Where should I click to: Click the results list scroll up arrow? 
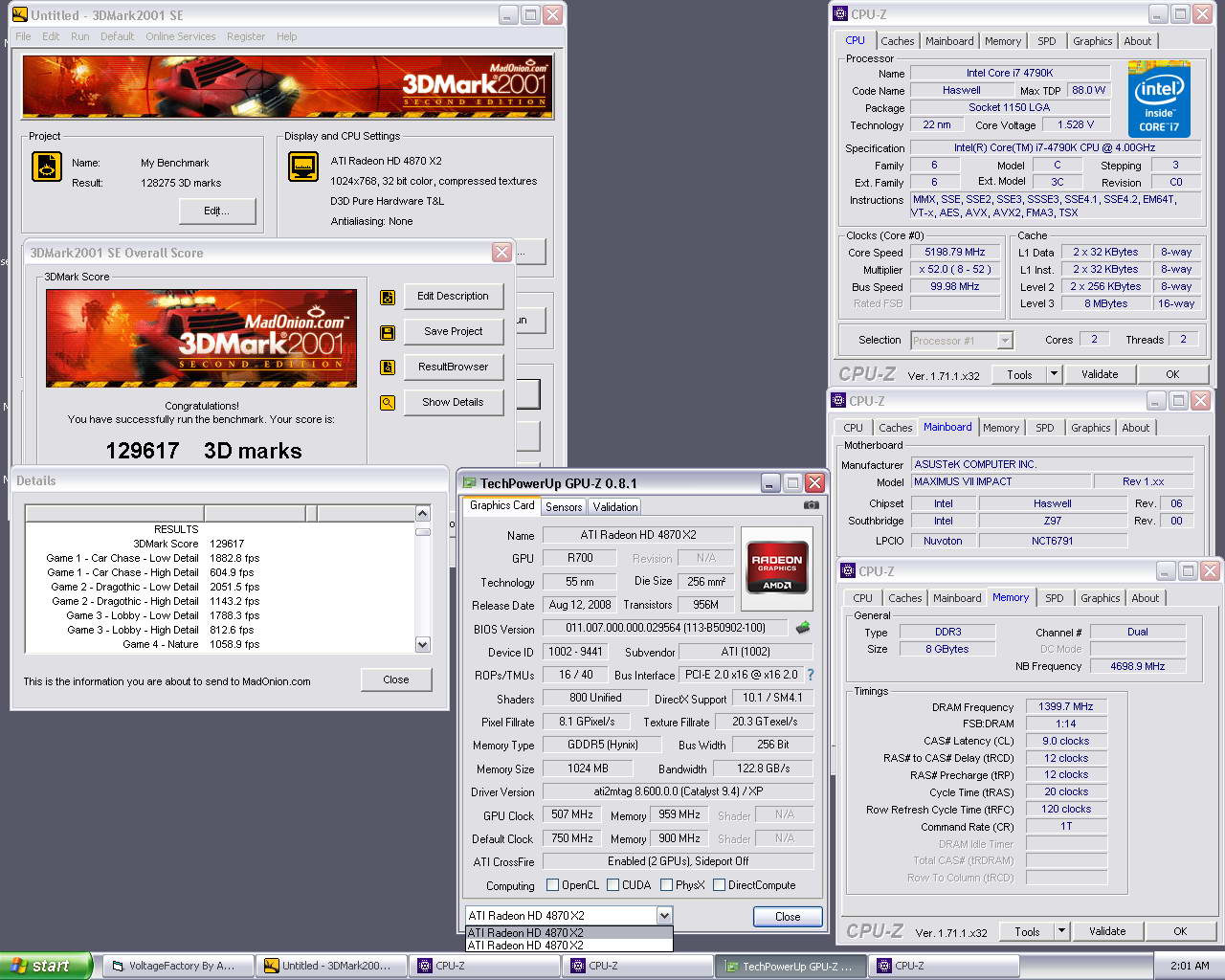tap(423, 514)
